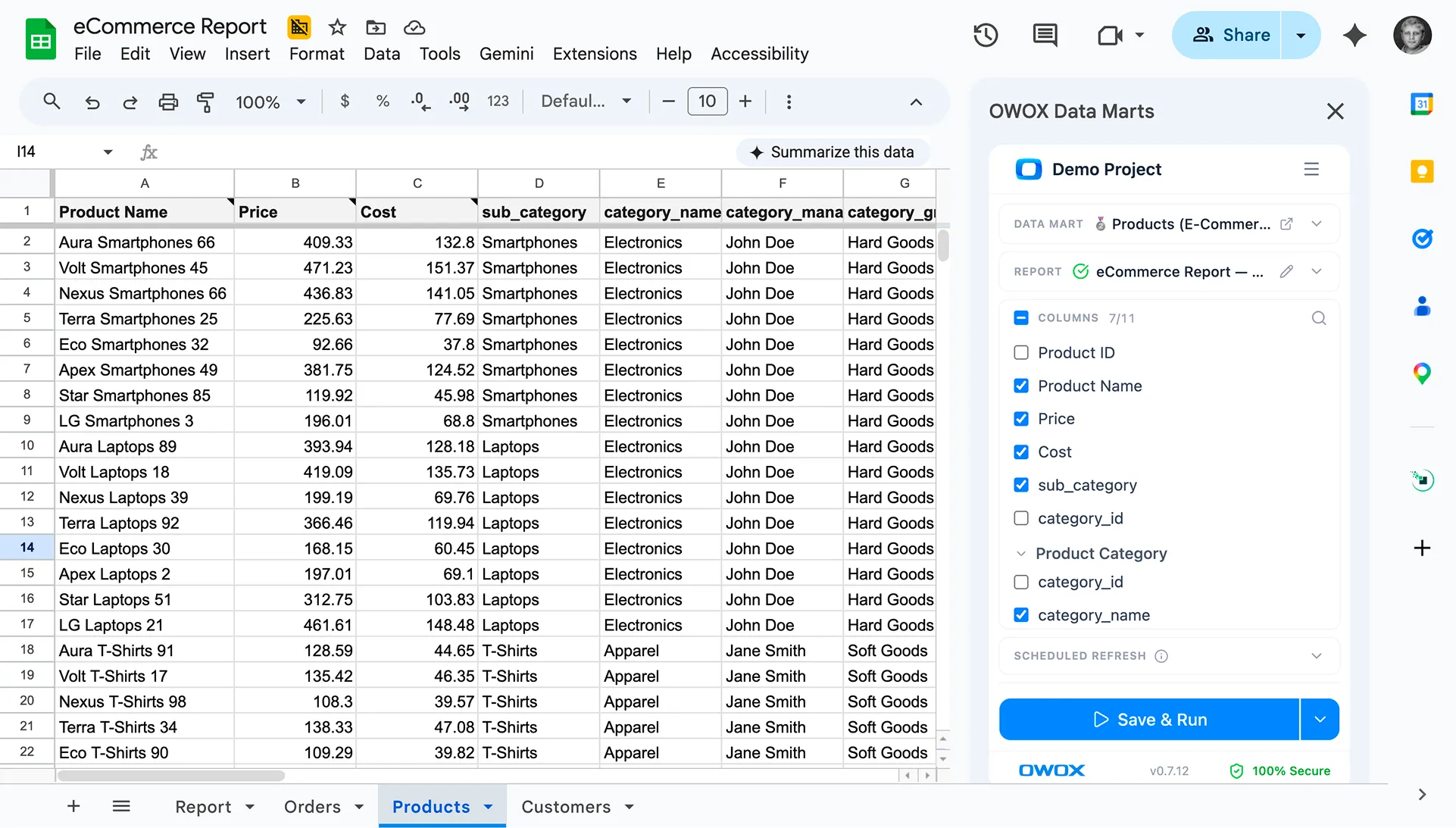
Task: Open the comments icon
Action: 1045,35
